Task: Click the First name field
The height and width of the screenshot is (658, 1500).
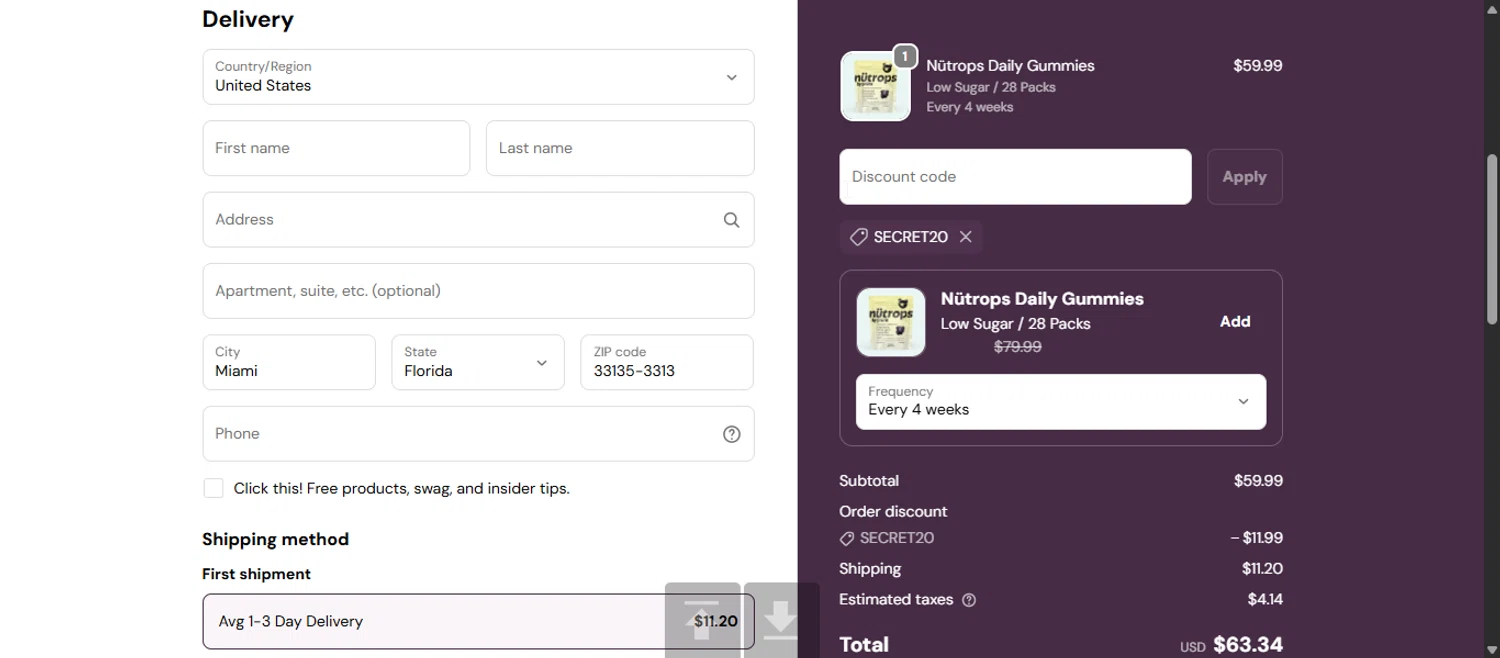Action: click(336, 148)
